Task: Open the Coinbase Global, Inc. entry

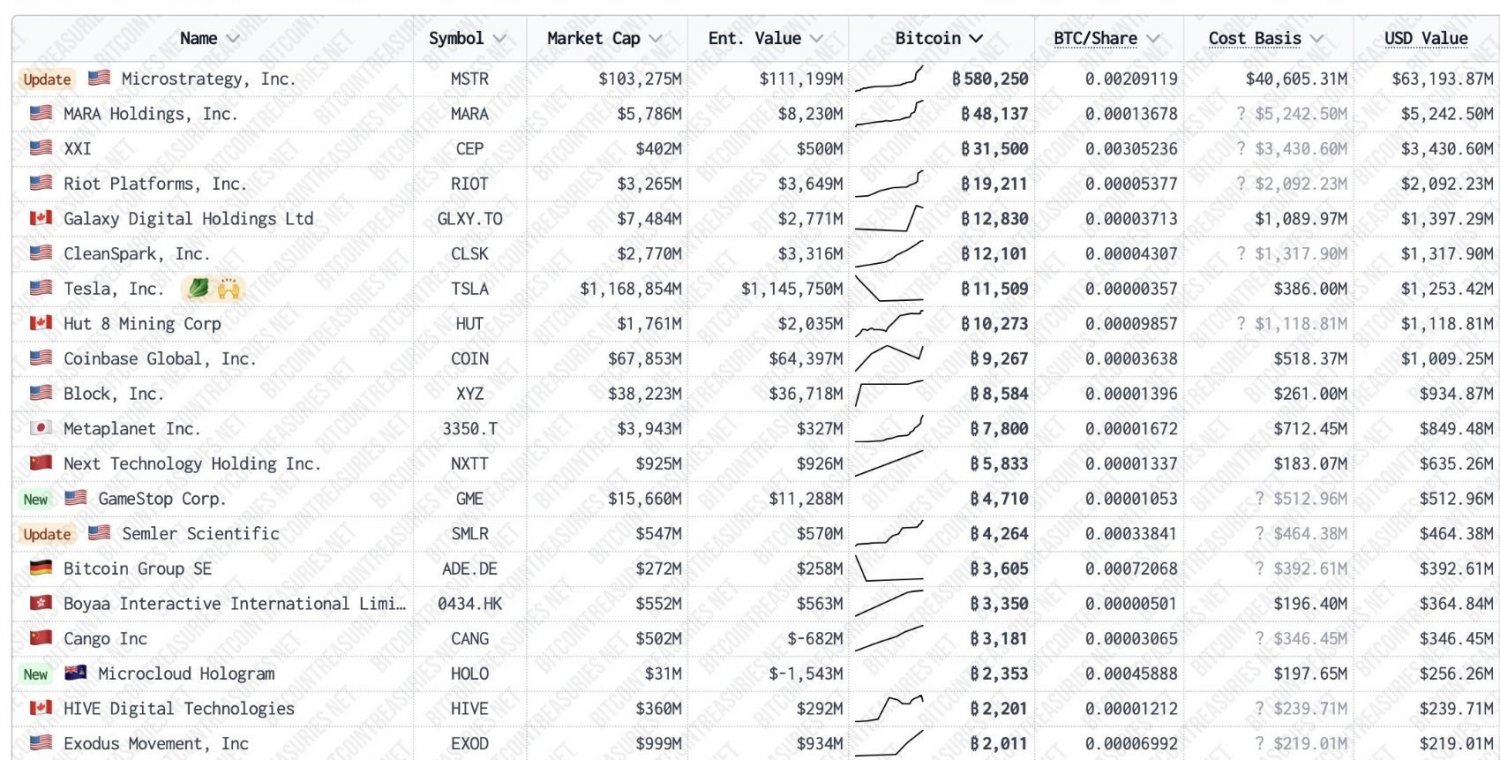Action: [160, 358]
